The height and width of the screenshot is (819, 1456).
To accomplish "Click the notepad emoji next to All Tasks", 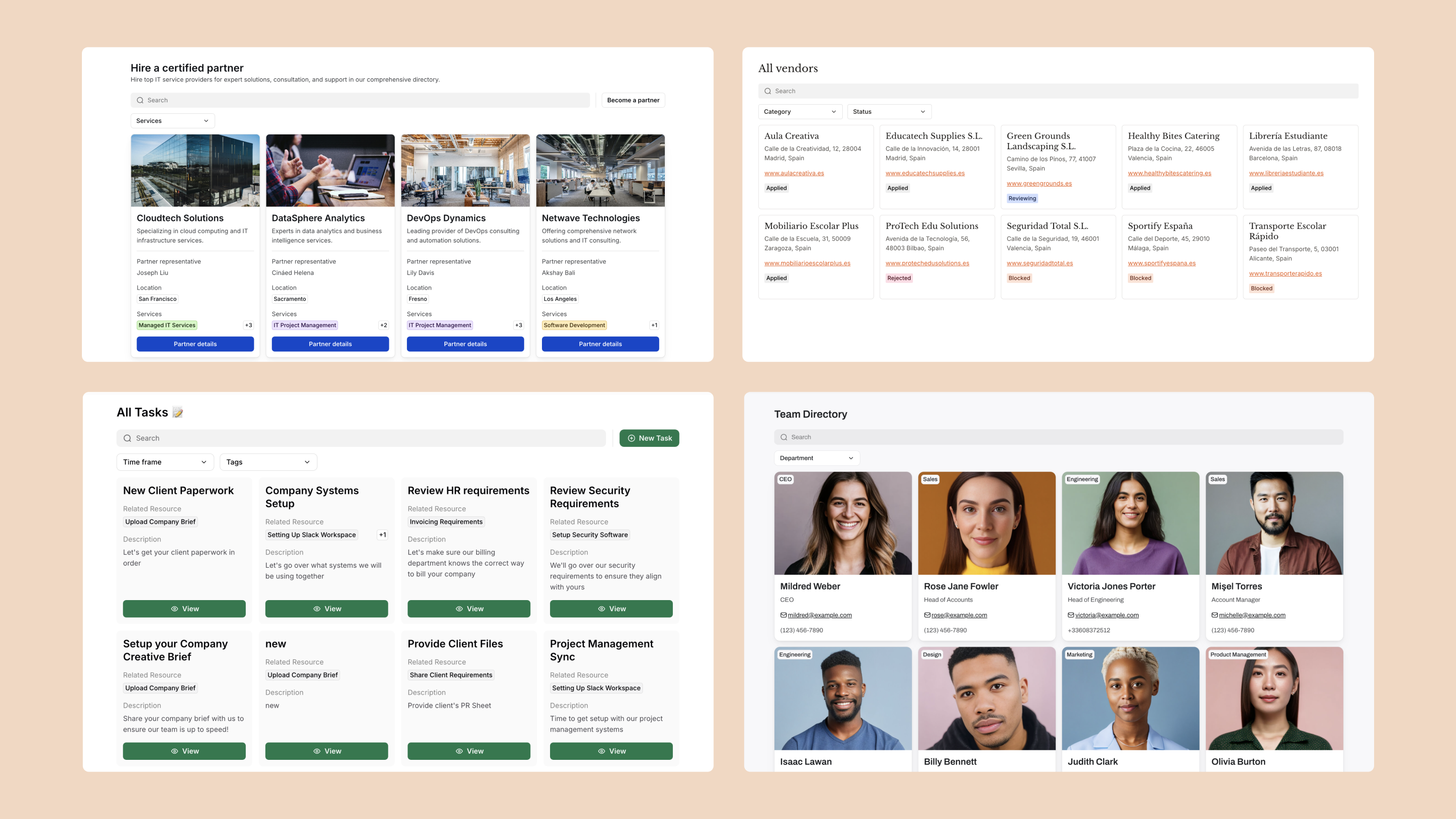I will click(x=177, y=413).
